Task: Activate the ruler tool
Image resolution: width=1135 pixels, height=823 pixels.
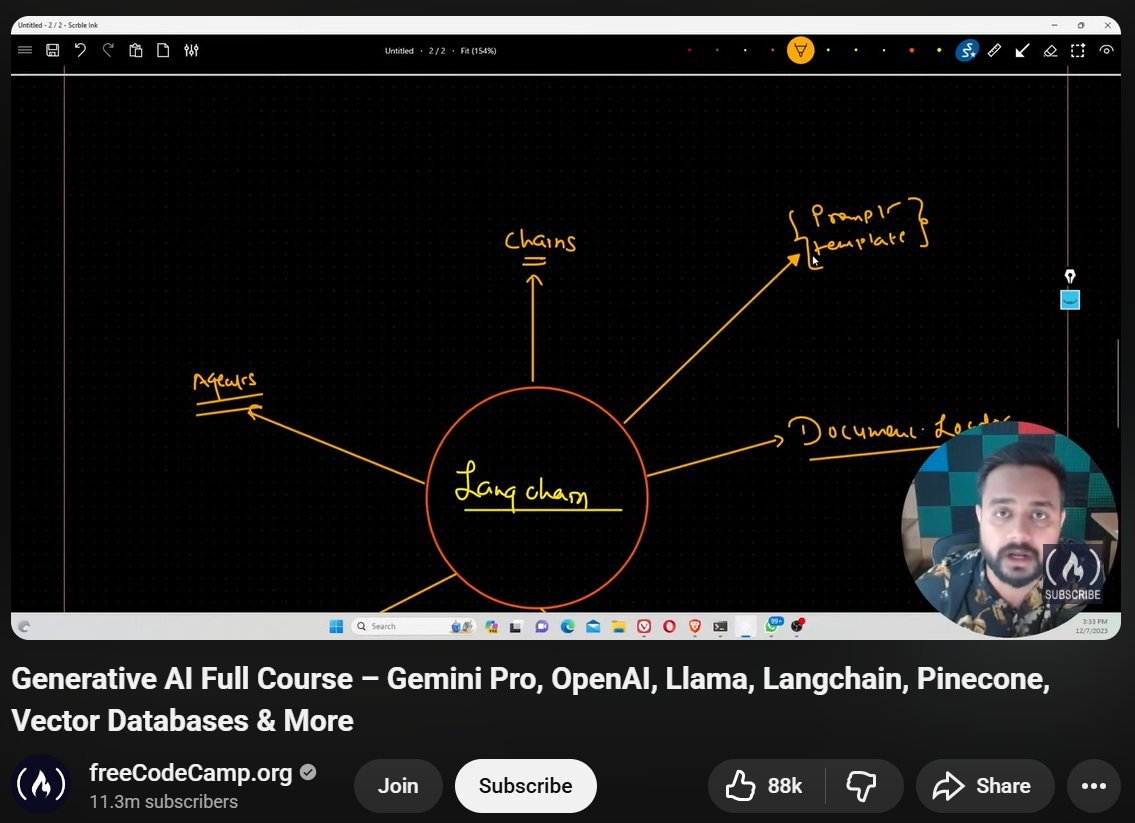Action: (995, 50)
